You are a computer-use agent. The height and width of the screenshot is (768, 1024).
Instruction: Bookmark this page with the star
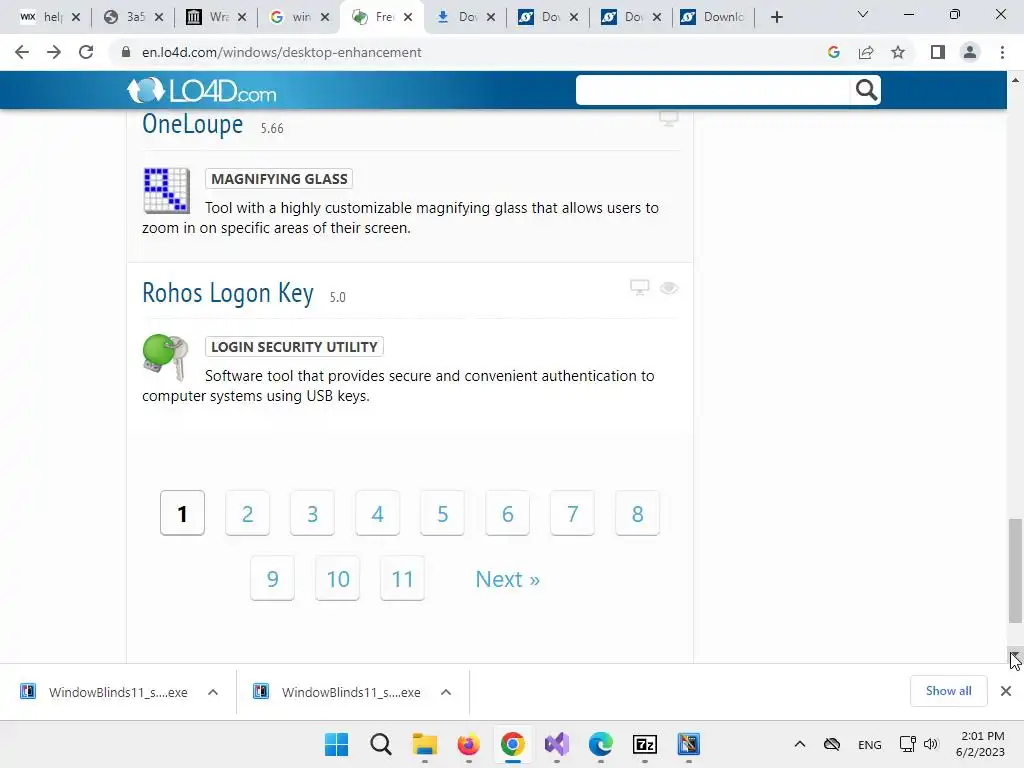(898, 52)
